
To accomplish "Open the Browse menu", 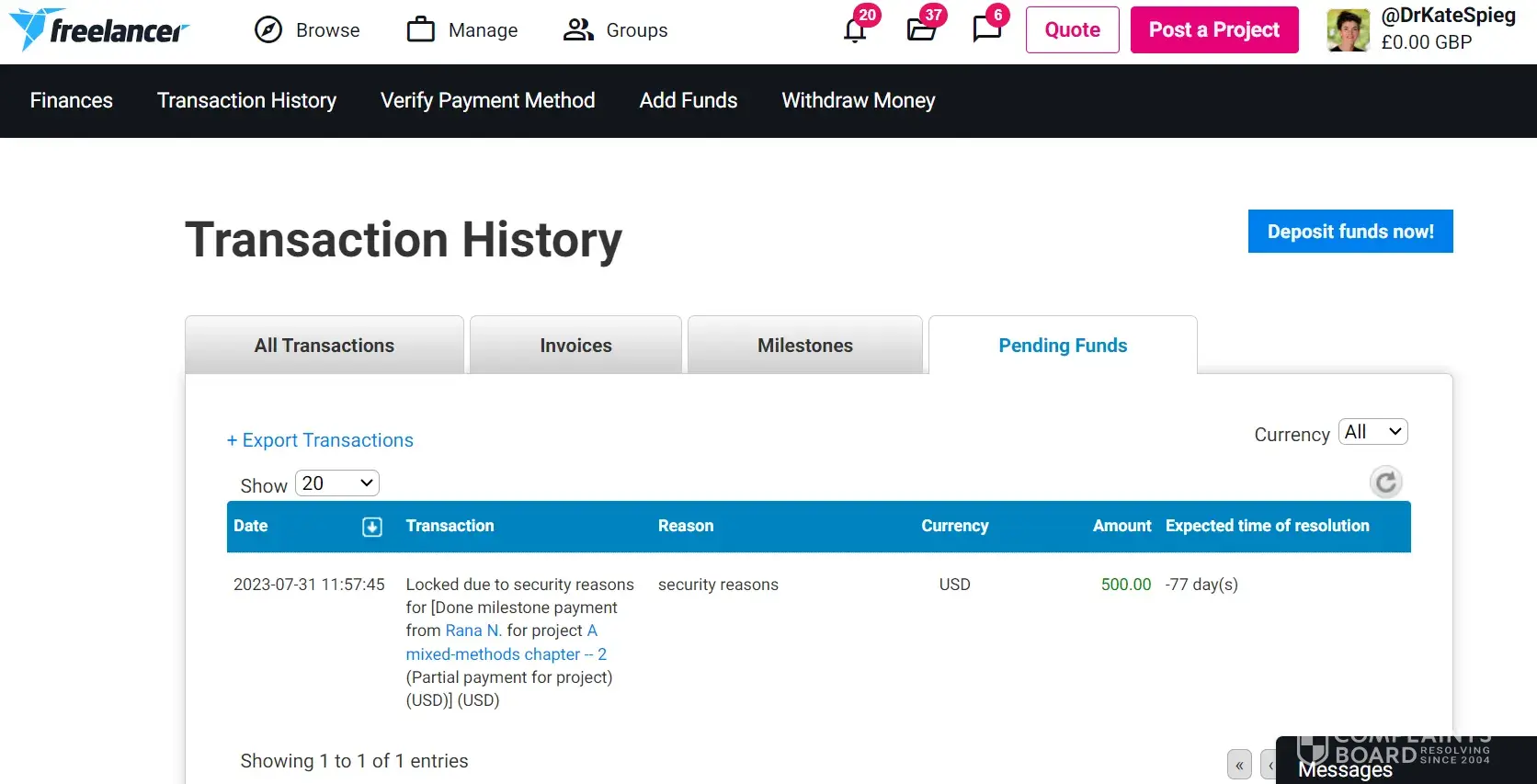I will [307, 30].
